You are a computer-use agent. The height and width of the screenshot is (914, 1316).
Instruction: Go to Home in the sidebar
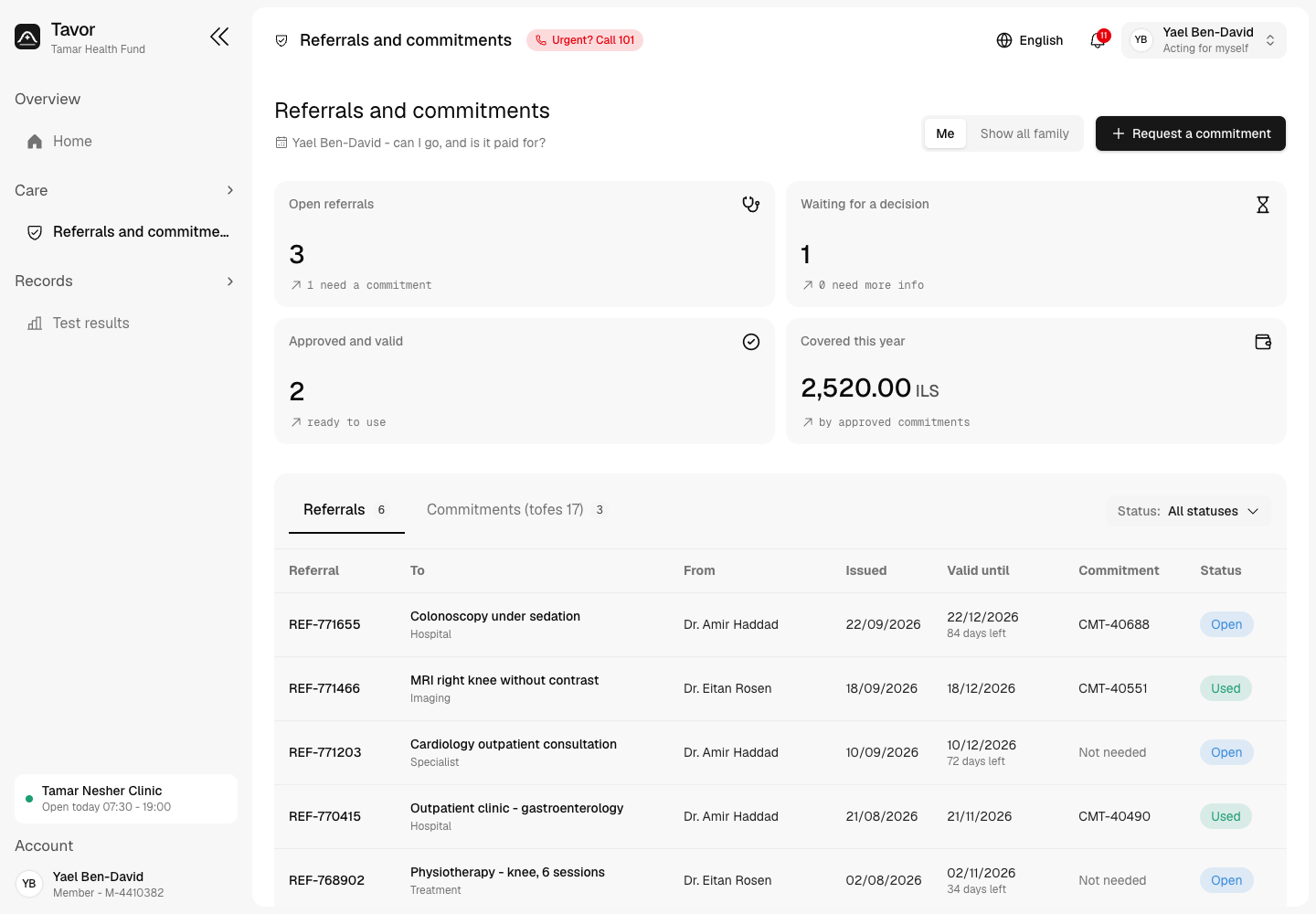(126, 142)
